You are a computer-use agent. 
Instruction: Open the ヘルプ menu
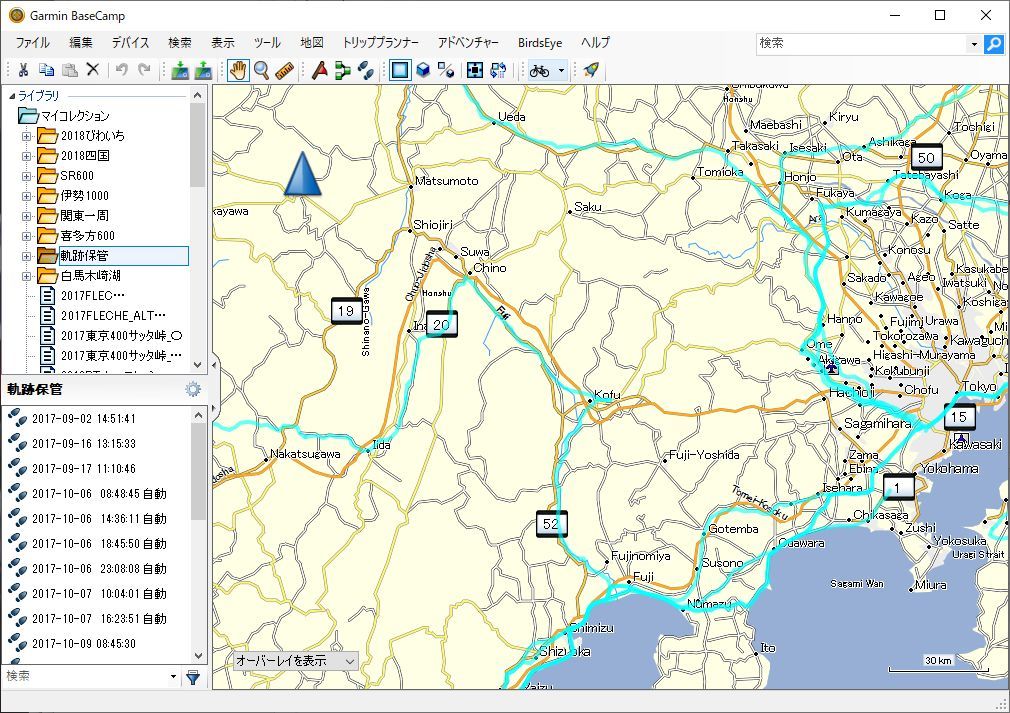coord(595,43)
